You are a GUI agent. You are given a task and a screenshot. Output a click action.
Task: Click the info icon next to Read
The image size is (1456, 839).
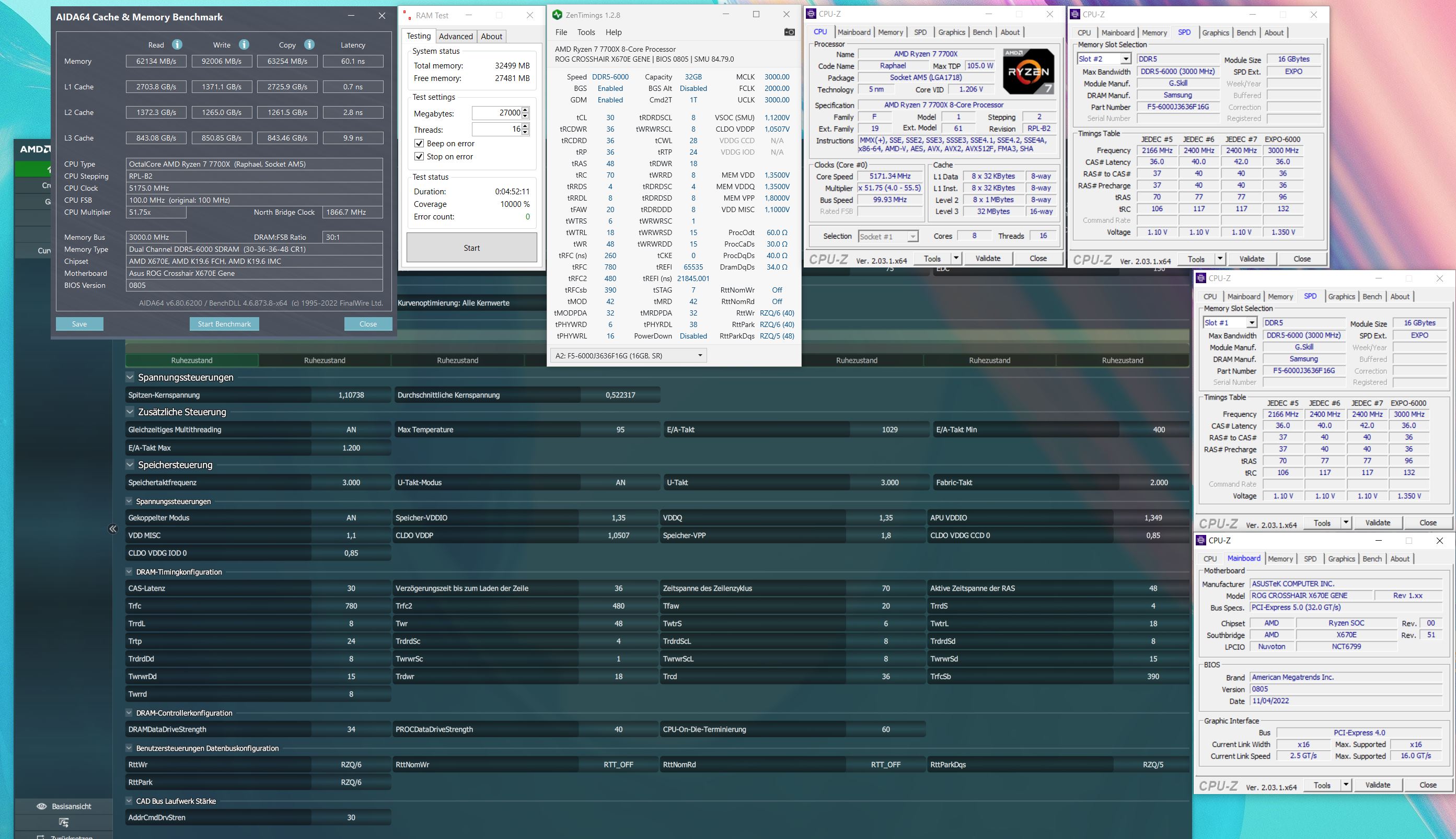coord(177,44)
